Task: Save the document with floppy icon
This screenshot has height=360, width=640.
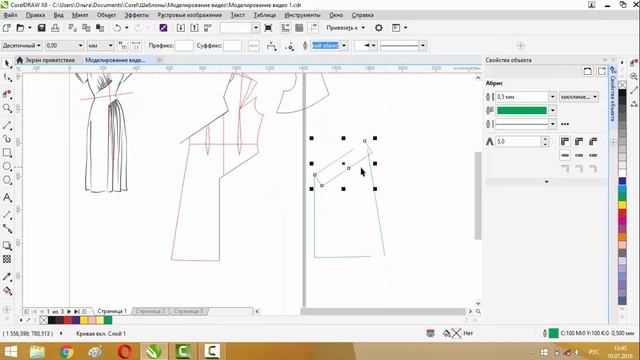Action: tap(41, 28)
